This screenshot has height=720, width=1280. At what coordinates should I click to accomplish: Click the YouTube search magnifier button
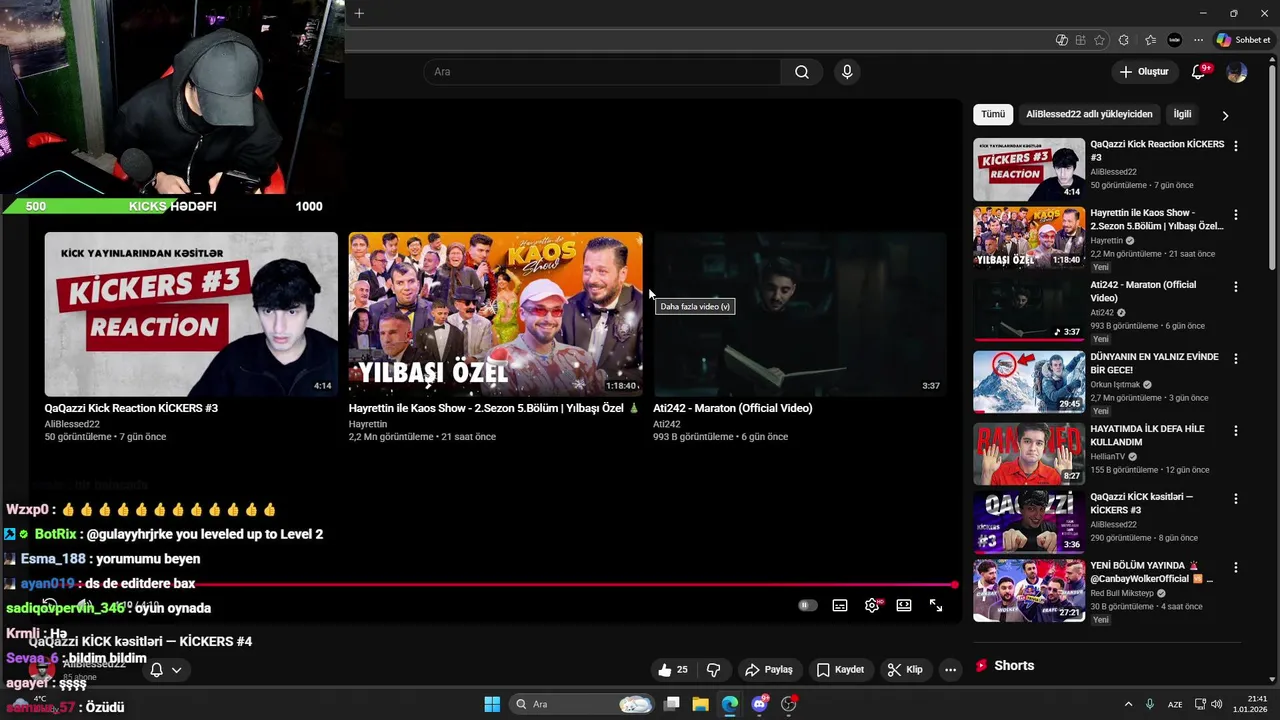[802, 72]
